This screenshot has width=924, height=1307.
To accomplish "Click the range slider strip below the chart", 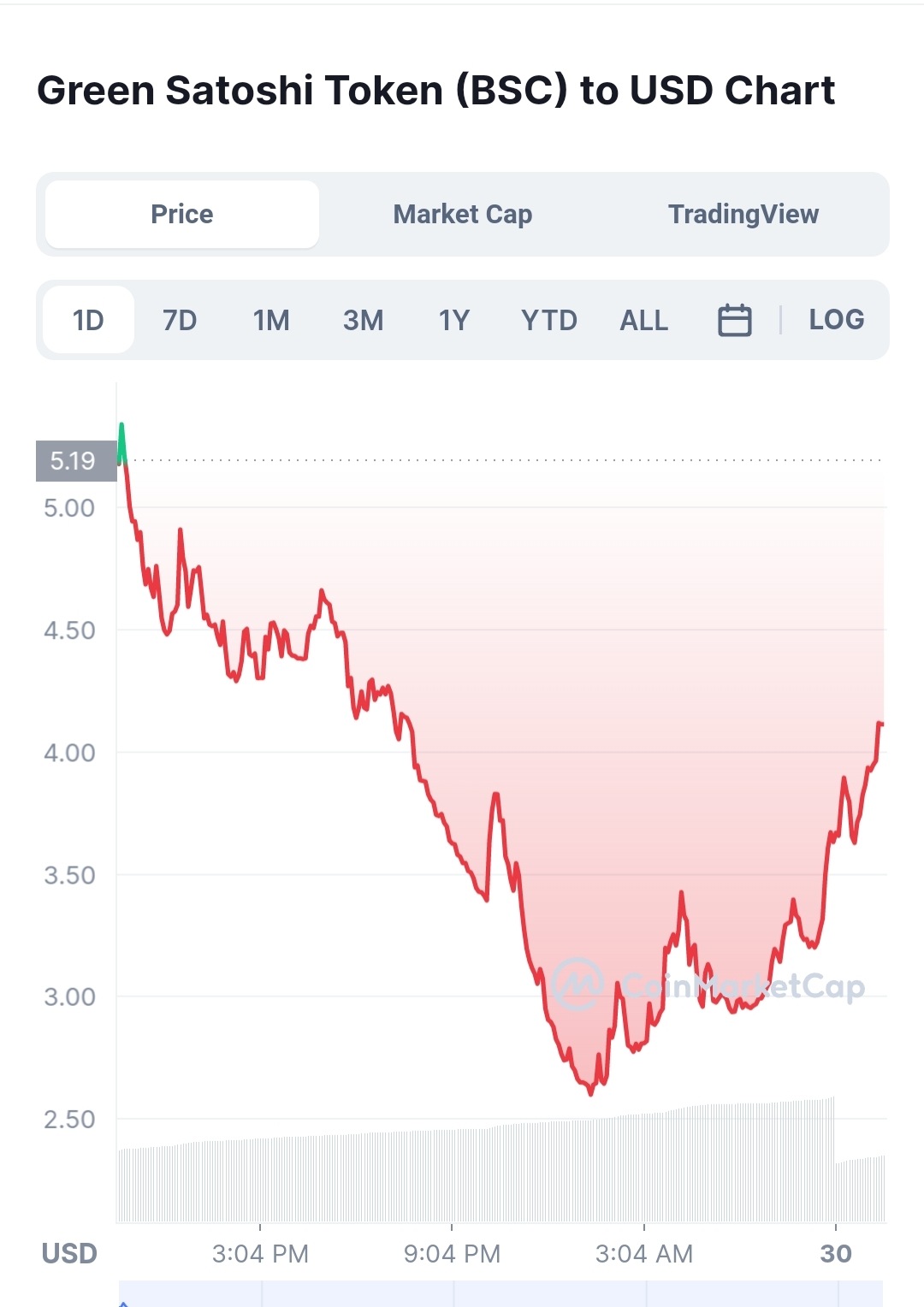I will [x=500, y=1293].
